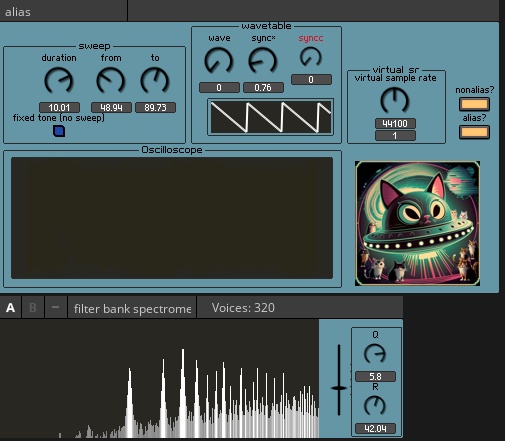Toggle the alias? button

pyautogui.click(x=474, y=132)
